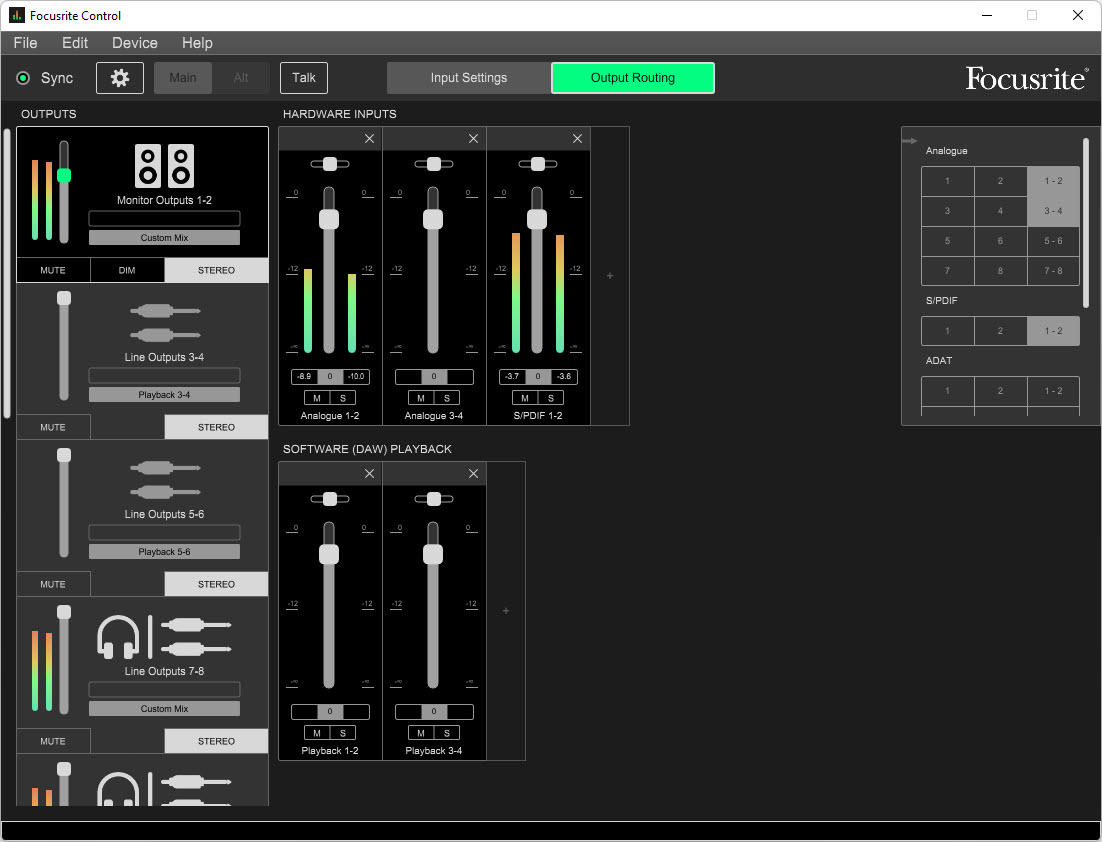The height and width of the screenshot is (842, 1102).
Task: Mute the Analogue 1-2 channel
Action: click(317, 398)
